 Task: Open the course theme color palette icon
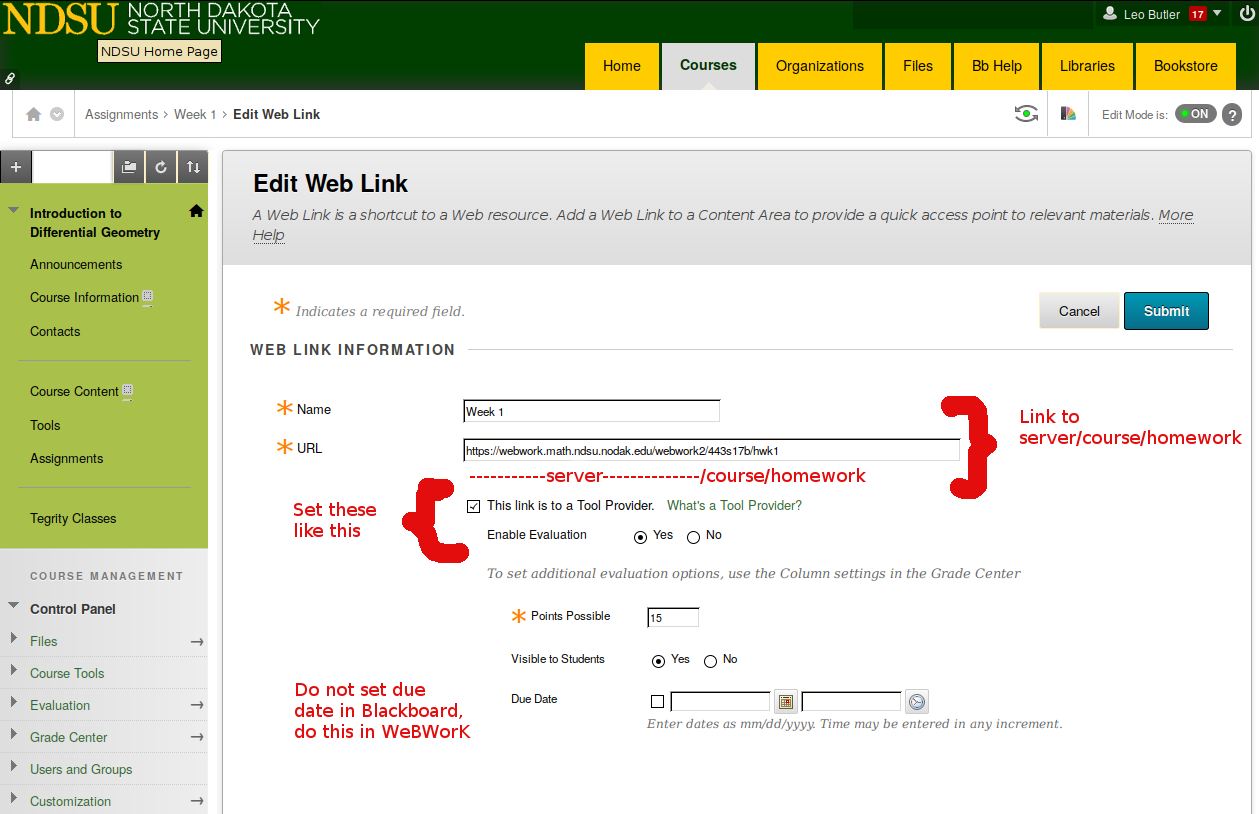click(1068, 114)
